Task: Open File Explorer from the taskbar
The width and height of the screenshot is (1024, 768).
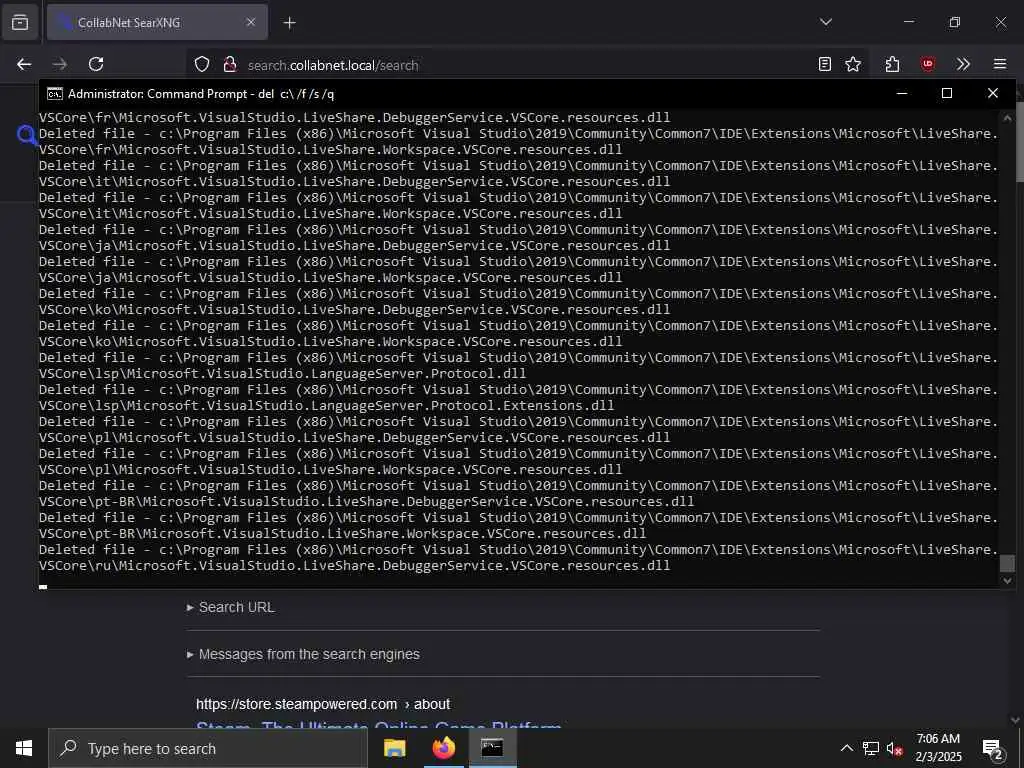Action: point(394,748)
